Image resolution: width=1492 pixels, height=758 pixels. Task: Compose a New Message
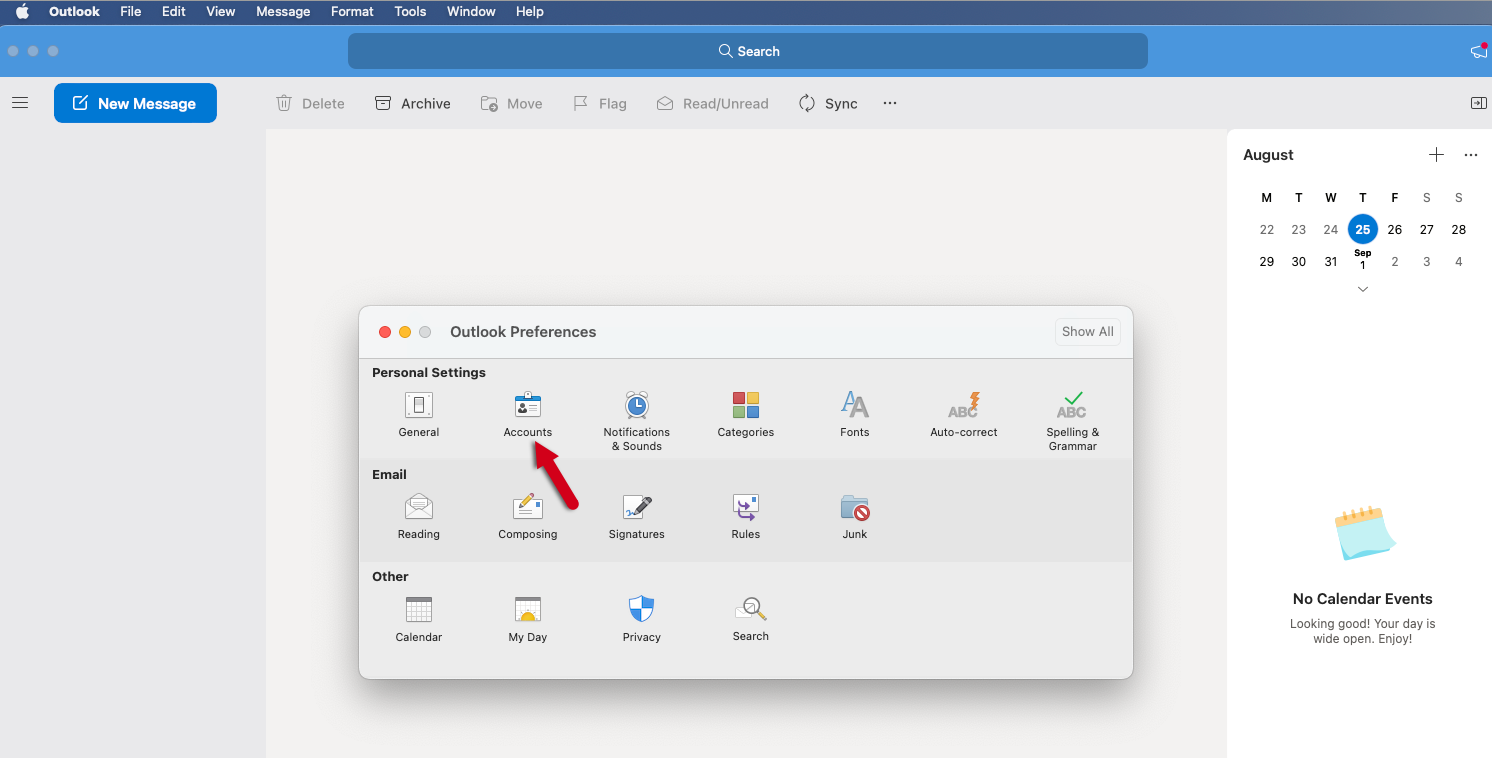[135, 103]
